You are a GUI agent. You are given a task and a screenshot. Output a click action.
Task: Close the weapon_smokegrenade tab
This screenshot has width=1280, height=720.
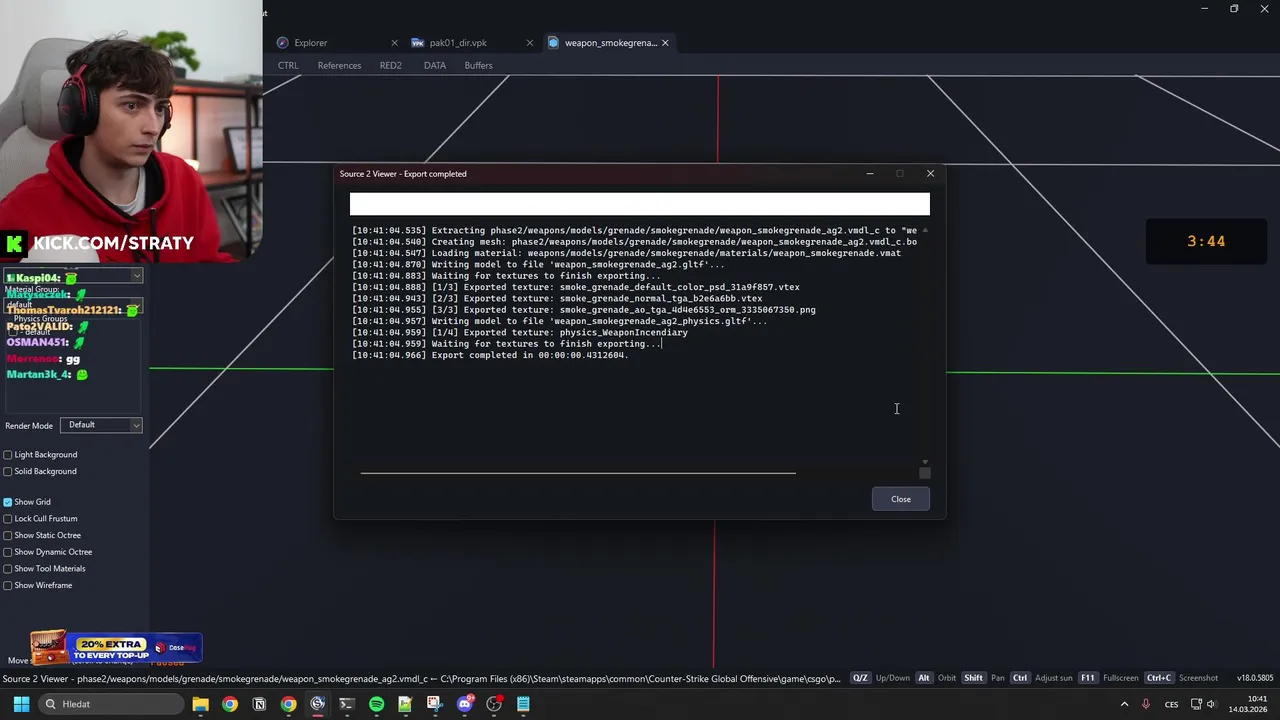(x=665, y=43)
